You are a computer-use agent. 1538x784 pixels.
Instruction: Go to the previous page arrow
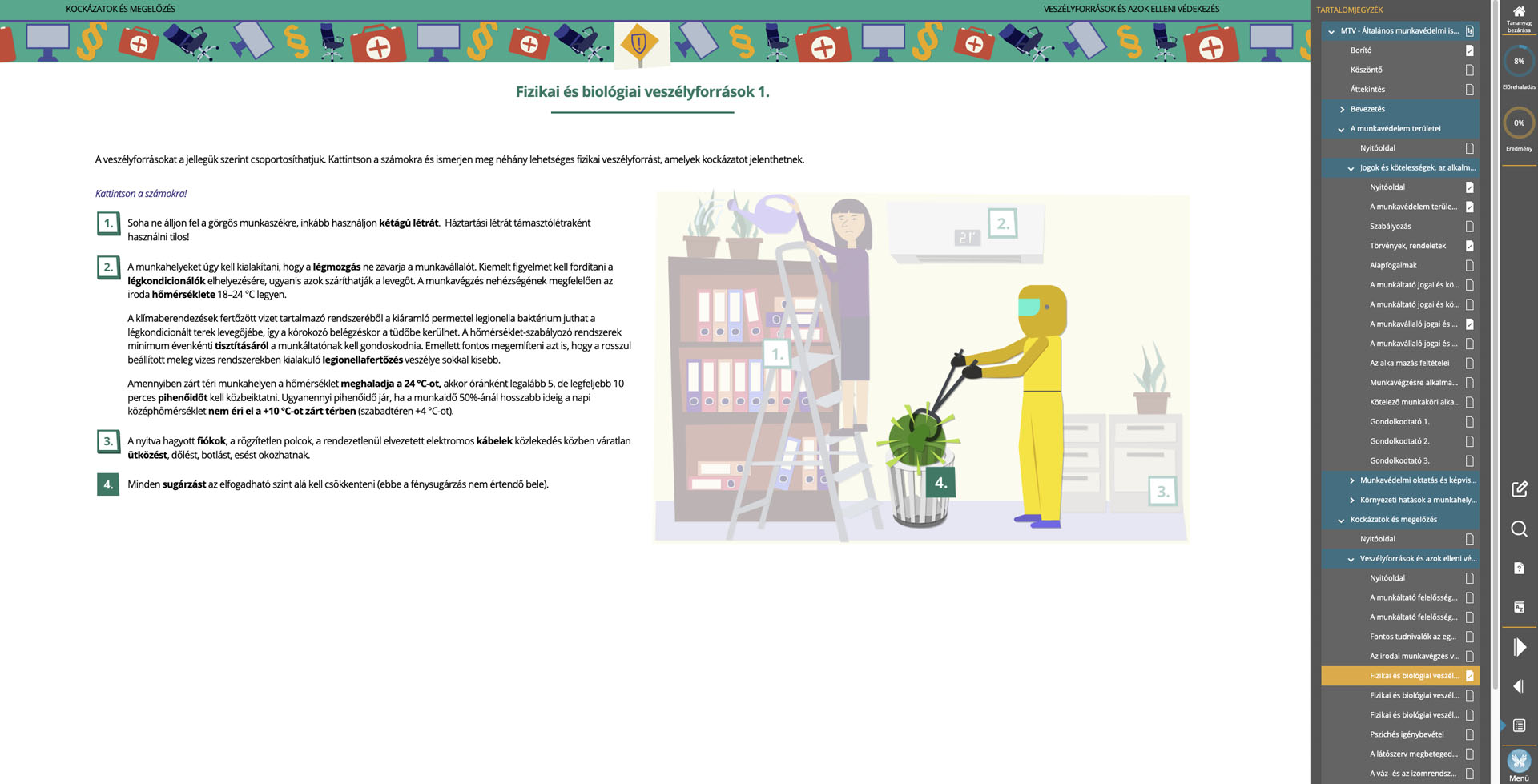pyautogui.click(x=1519, y=686)
